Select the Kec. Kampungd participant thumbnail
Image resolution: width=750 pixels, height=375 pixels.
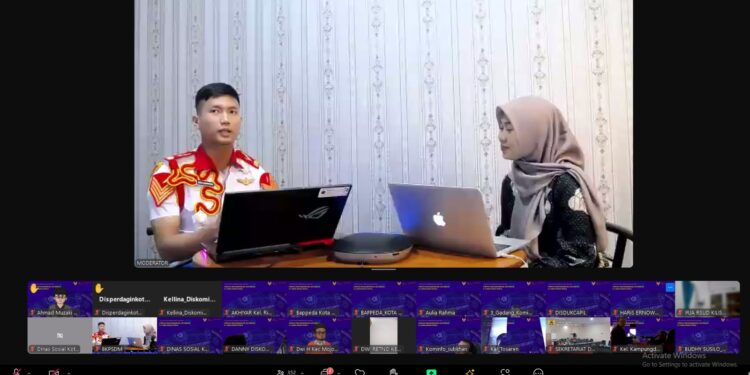pos(643,335)
